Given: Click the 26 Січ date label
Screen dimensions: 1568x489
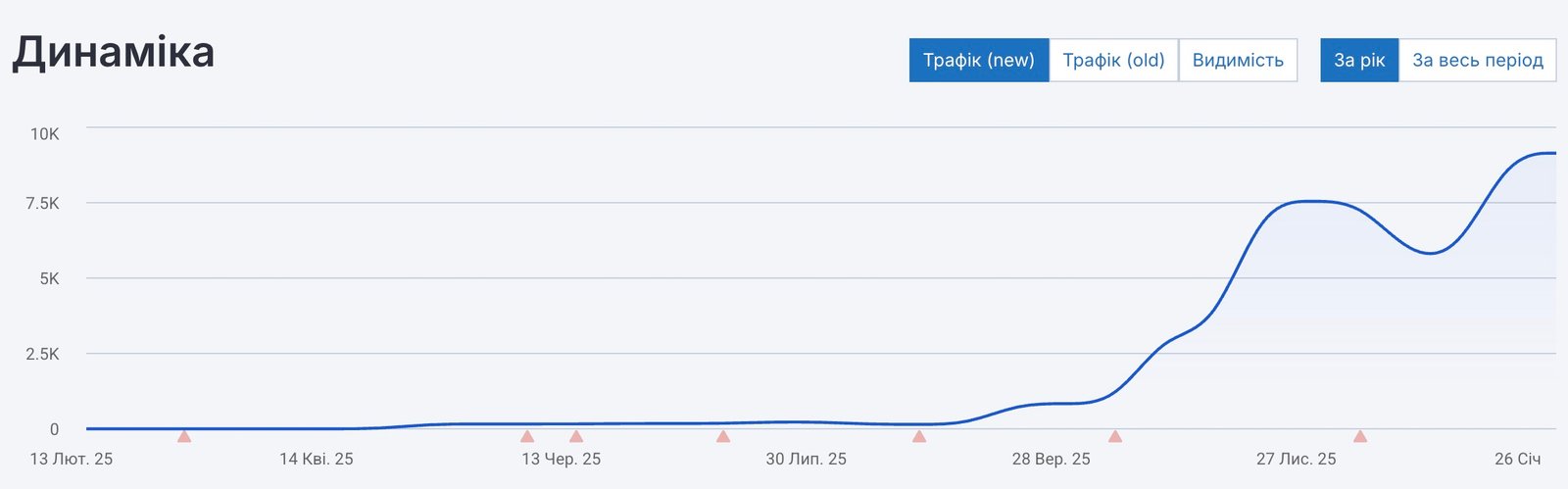Looking at the screenshot, I should [x=1517, y=459].
